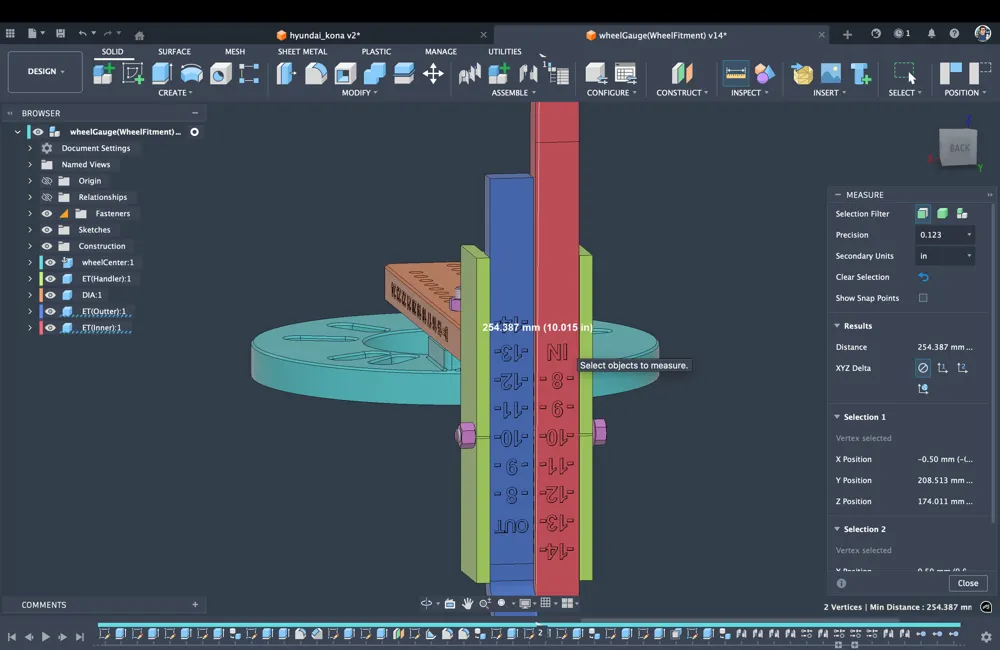
Task: Choose the Revolve tool
Action: (x=191, y=73)
